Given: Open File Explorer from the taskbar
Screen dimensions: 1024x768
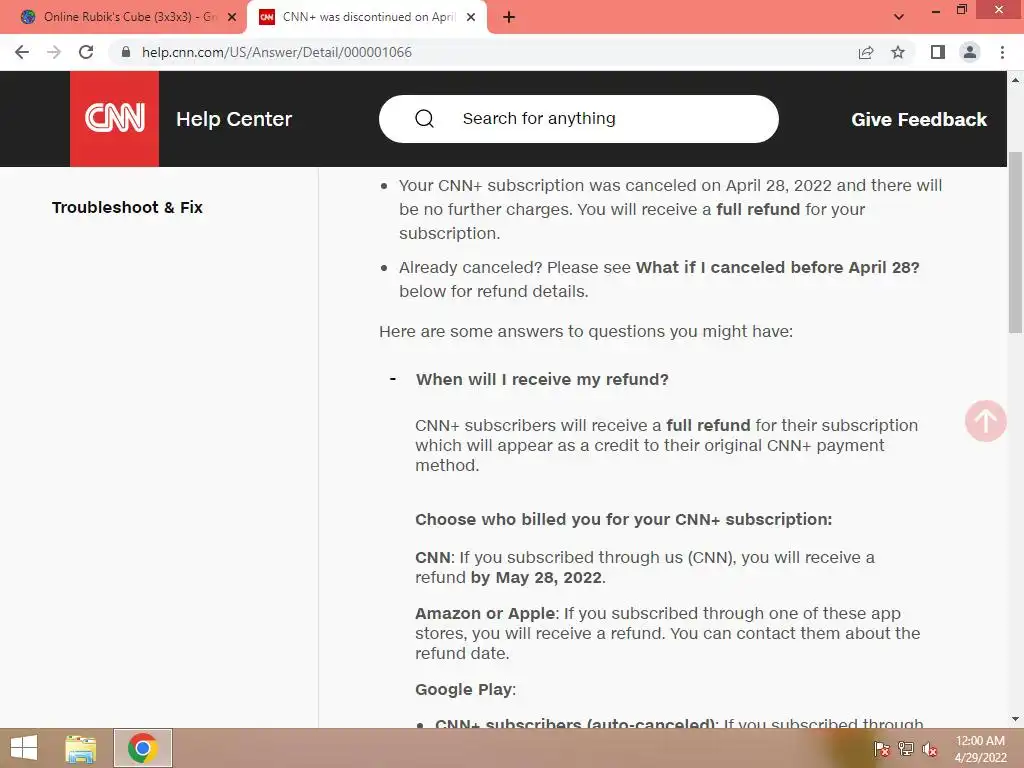Looking at the screenshot, I should [x=80, y=748].
